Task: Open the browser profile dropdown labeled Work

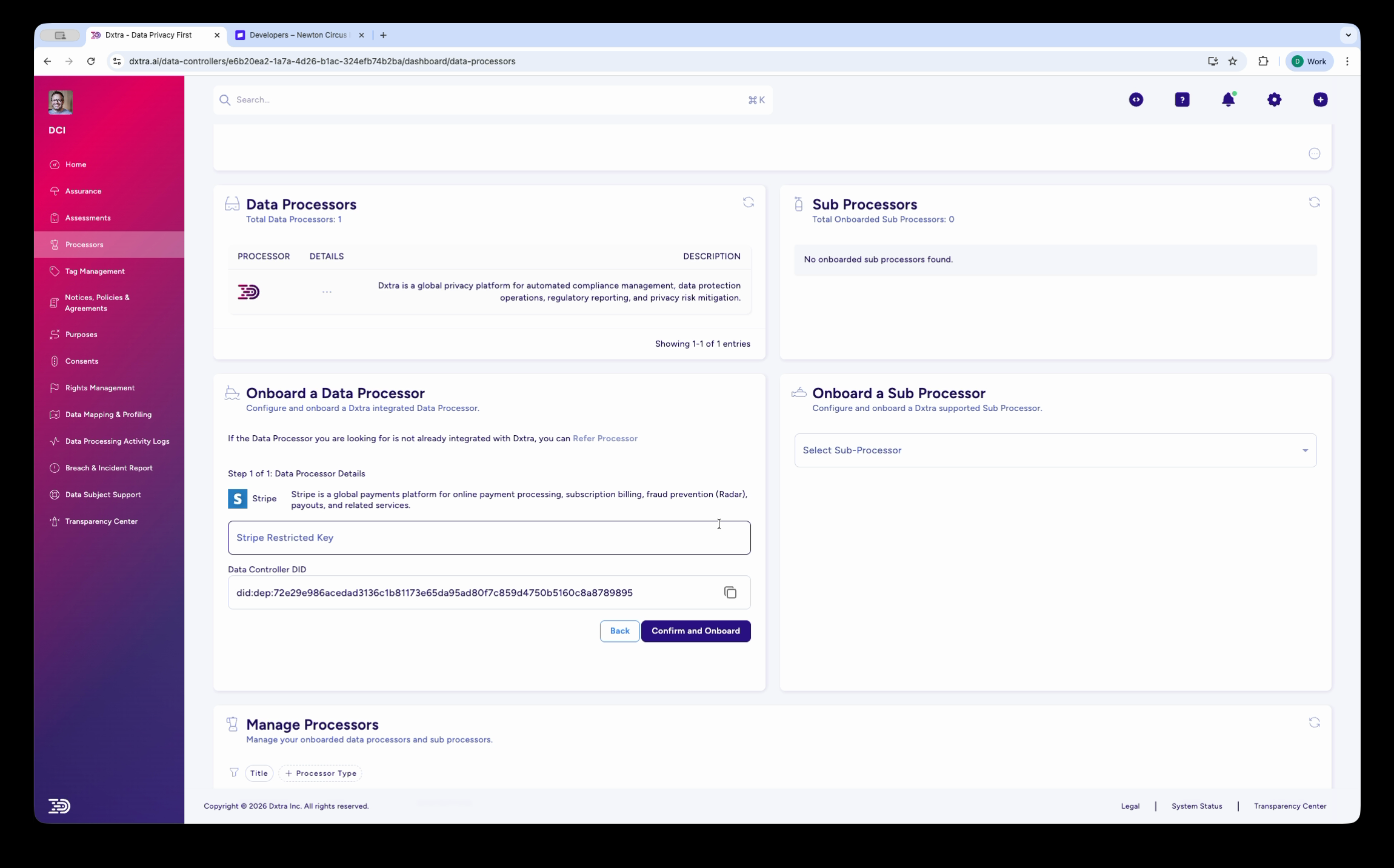Action: pyautogui.click(x=1309, y=61)
